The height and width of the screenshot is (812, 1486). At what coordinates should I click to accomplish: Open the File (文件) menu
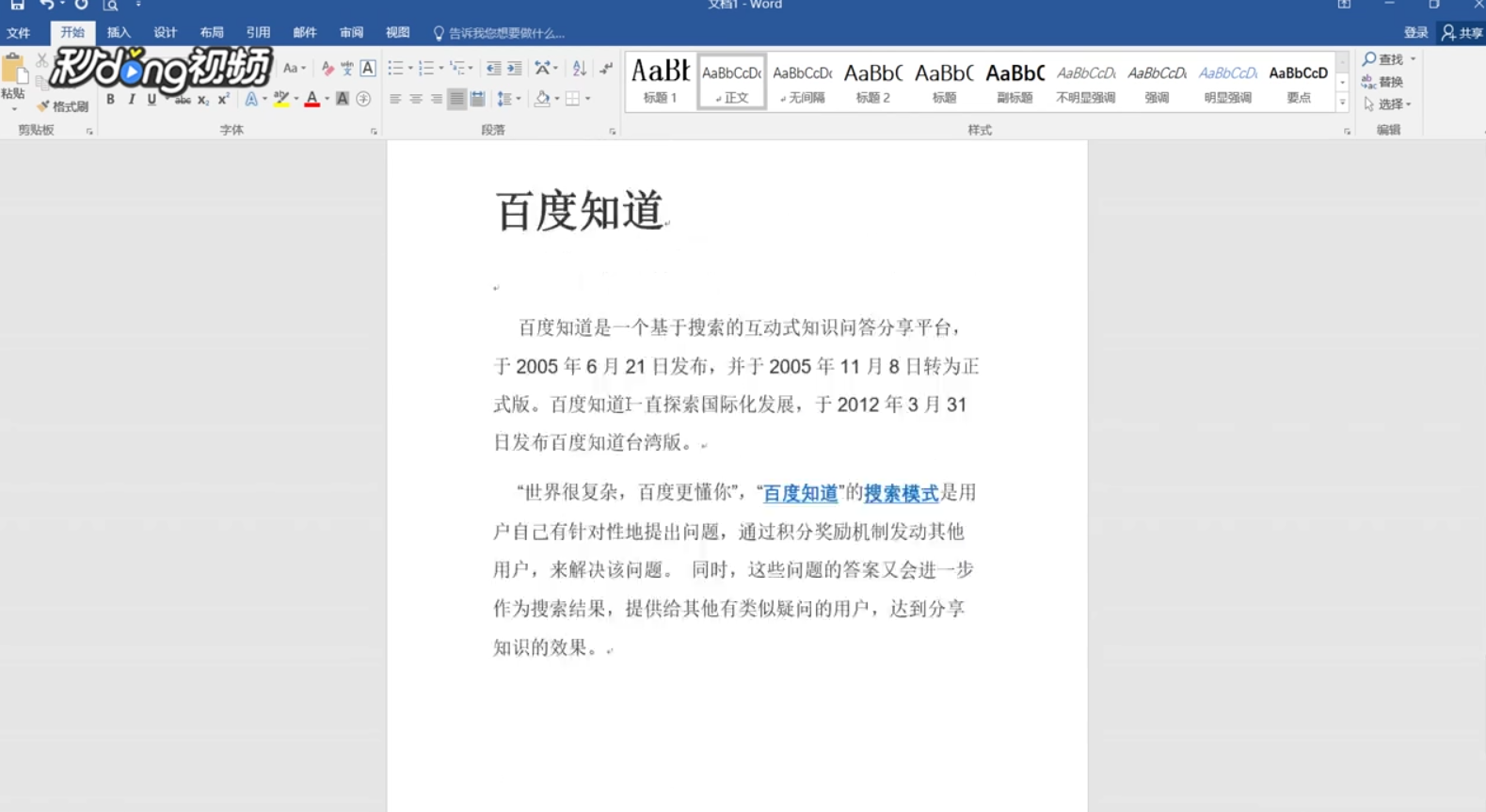[19, 33]
